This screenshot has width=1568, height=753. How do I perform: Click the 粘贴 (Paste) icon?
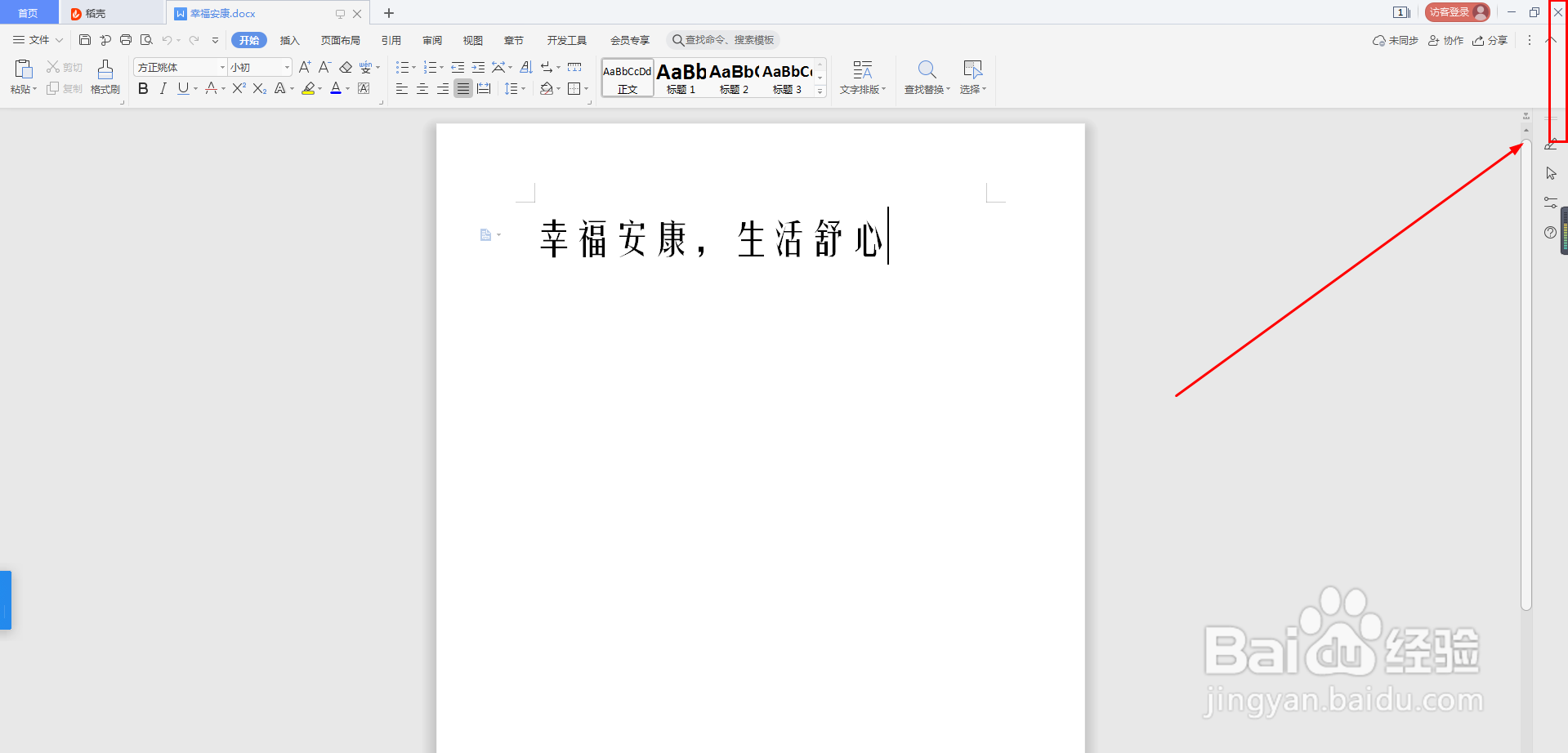(22, 69)
